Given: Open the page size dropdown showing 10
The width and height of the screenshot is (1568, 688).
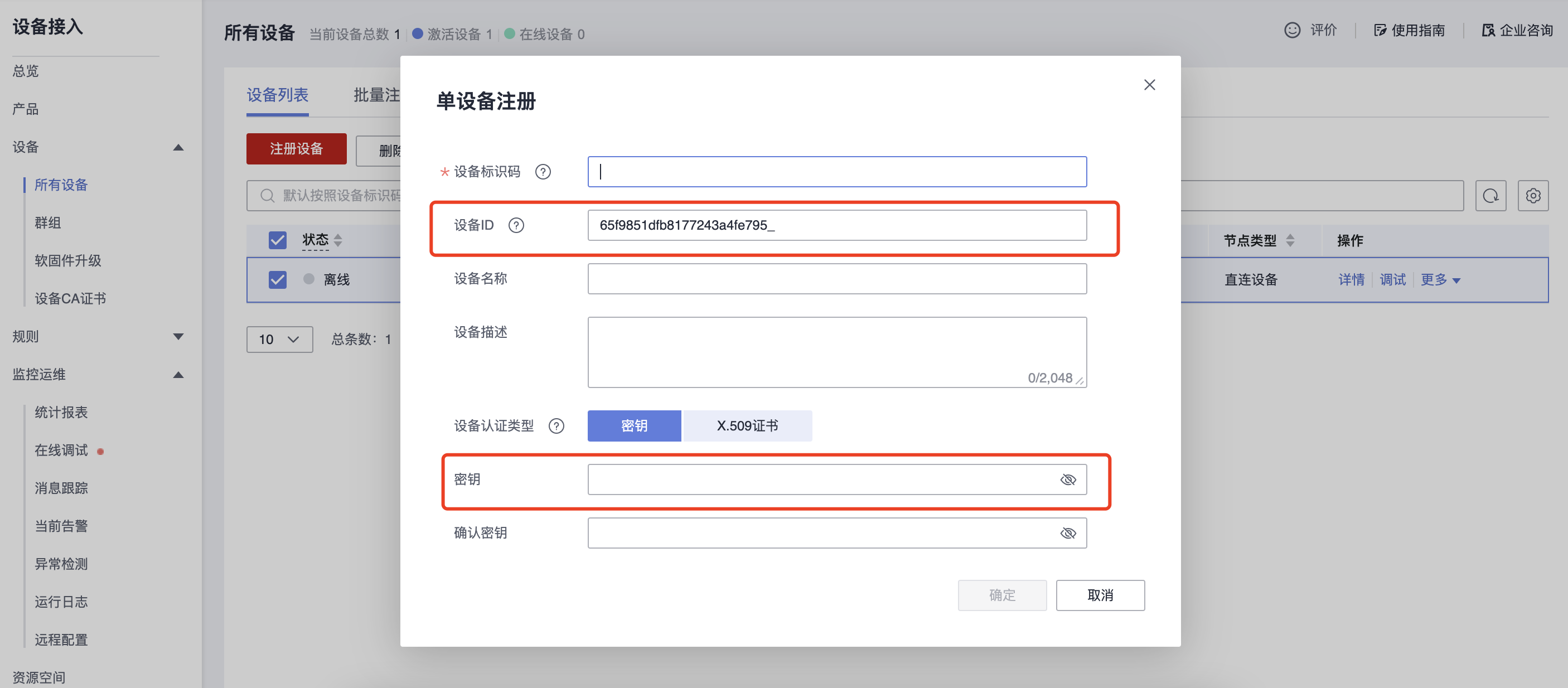Looking at the screenshot, I should point(279,340).
